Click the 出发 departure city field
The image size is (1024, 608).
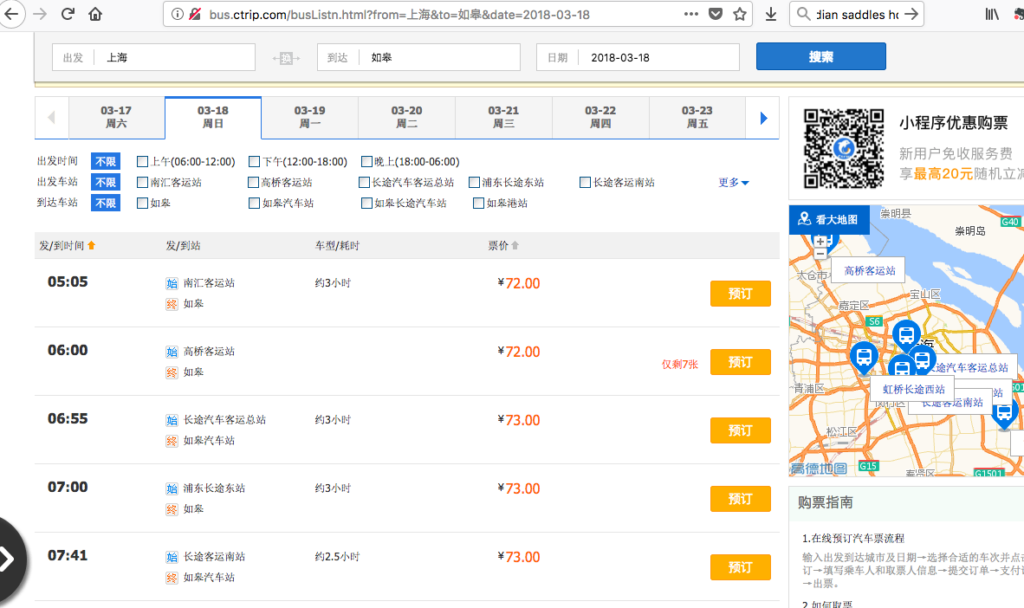(153, 57)
